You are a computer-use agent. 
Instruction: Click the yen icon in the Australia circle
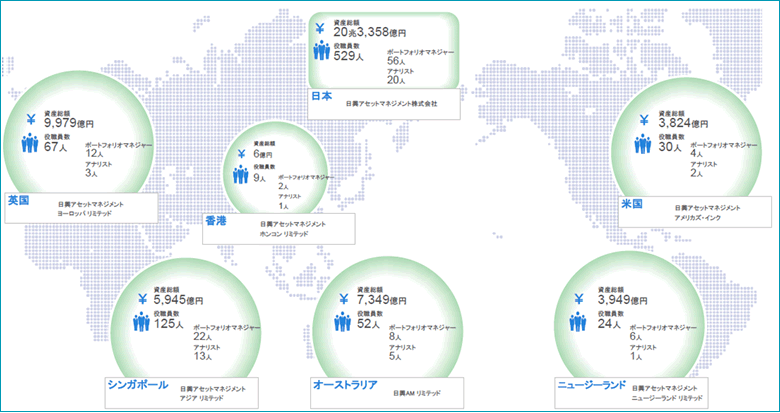tap(344, 299)
